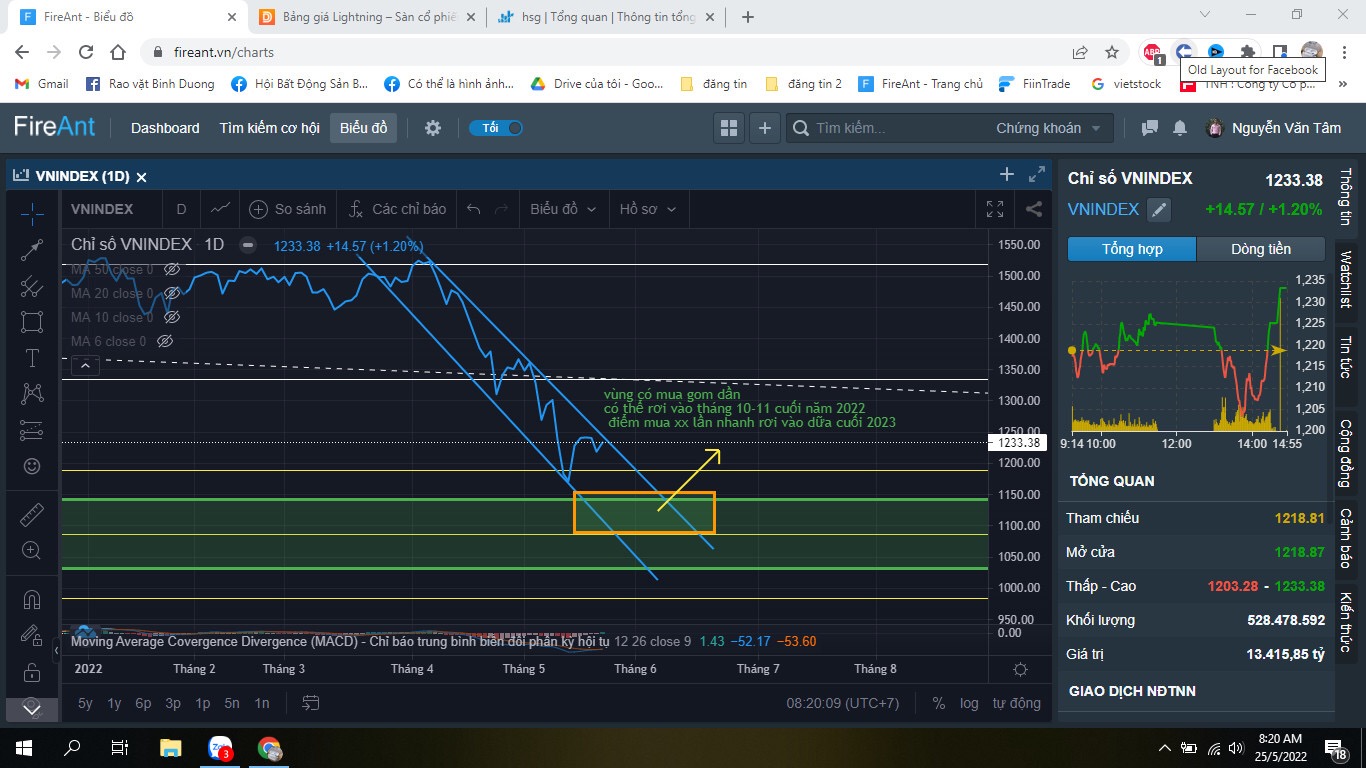1366x768 pixels.
Task: Switch to the Dòng tiền tab
Action: click(x=1260, y=249)
